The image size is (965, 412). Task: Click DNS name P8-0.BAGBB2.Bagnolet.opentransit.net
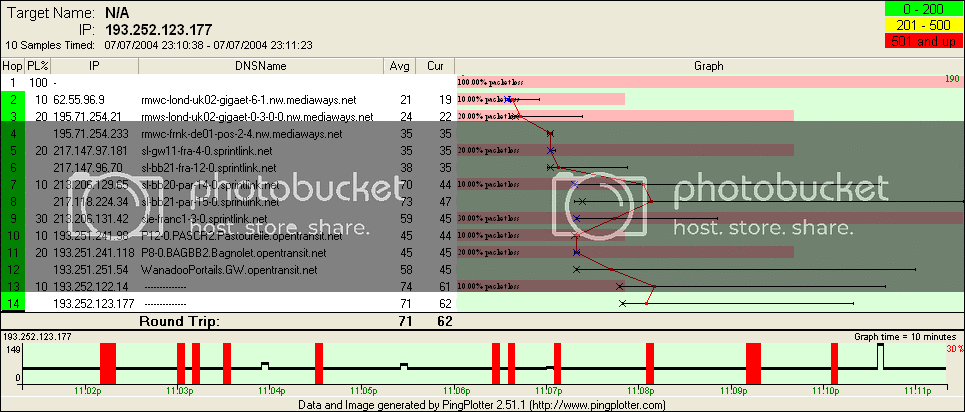click(x=233, y=252)
